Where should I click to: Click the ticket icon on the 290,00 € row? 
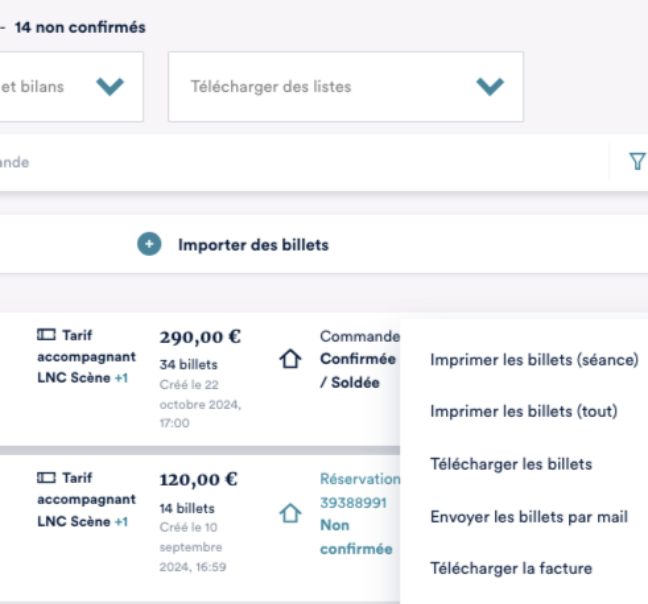click(44, 335)
